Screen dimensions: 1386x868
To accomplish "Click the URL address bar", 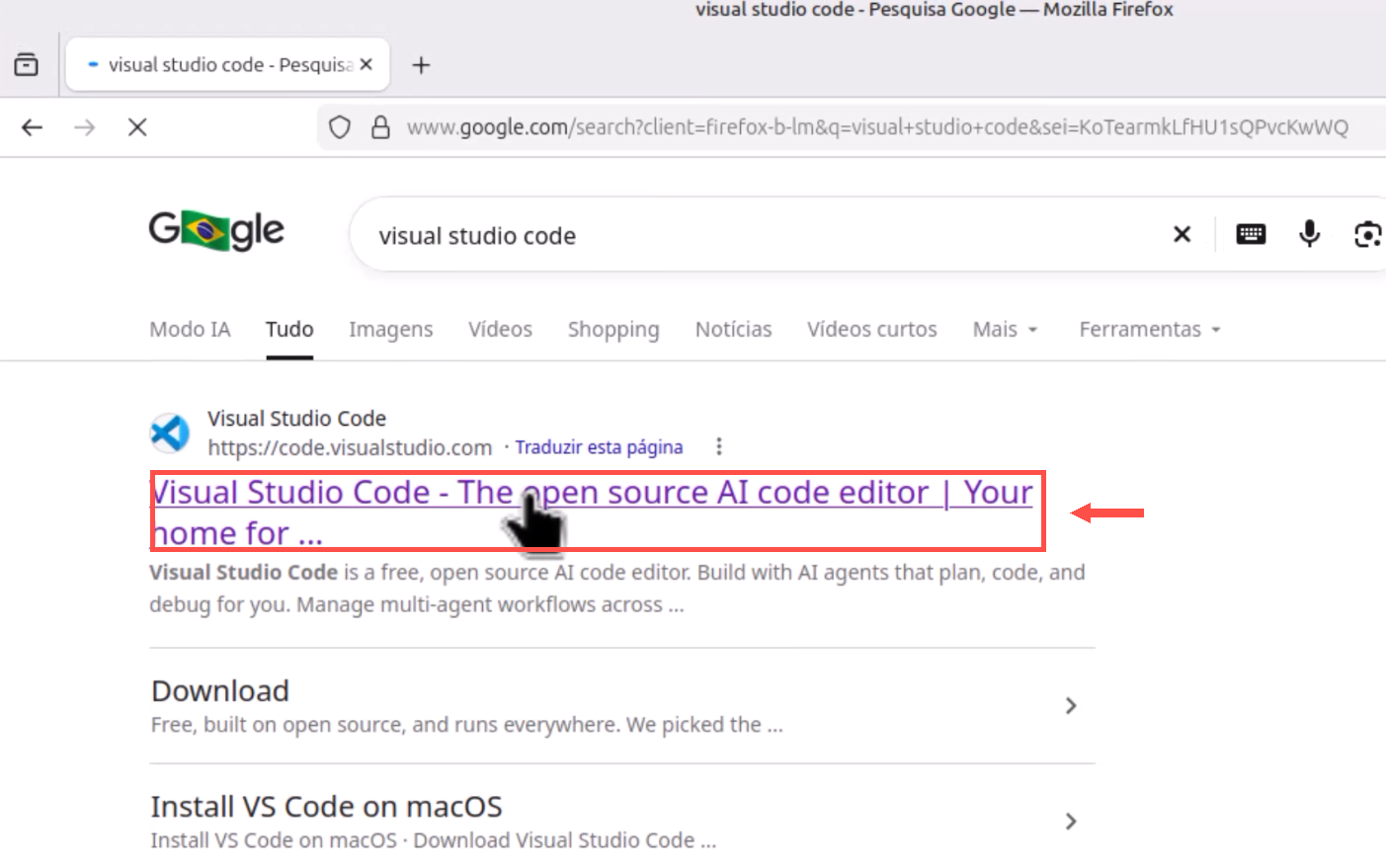I will pos(877,127).
